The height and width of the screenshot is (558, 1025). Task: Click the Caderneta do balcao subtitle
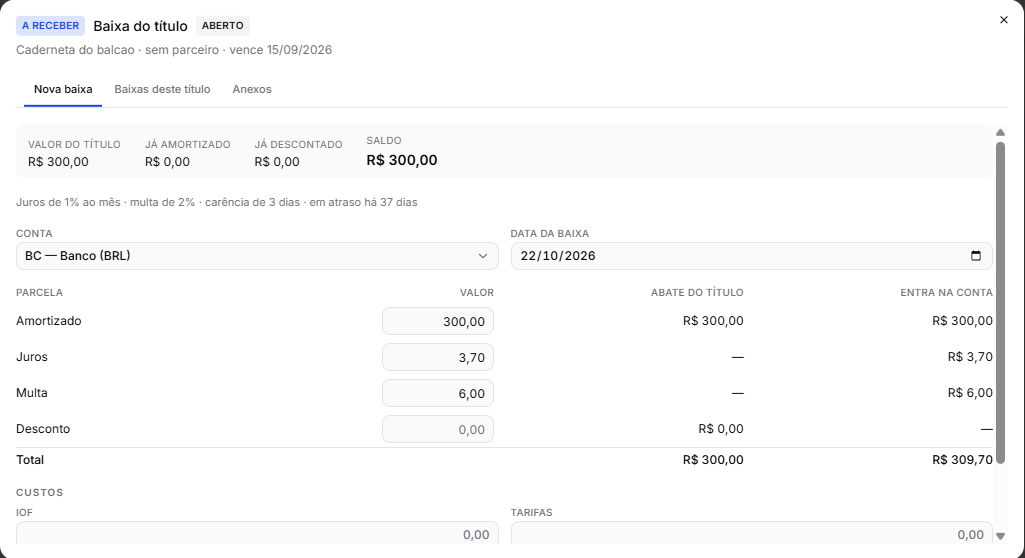coord(174,50)
